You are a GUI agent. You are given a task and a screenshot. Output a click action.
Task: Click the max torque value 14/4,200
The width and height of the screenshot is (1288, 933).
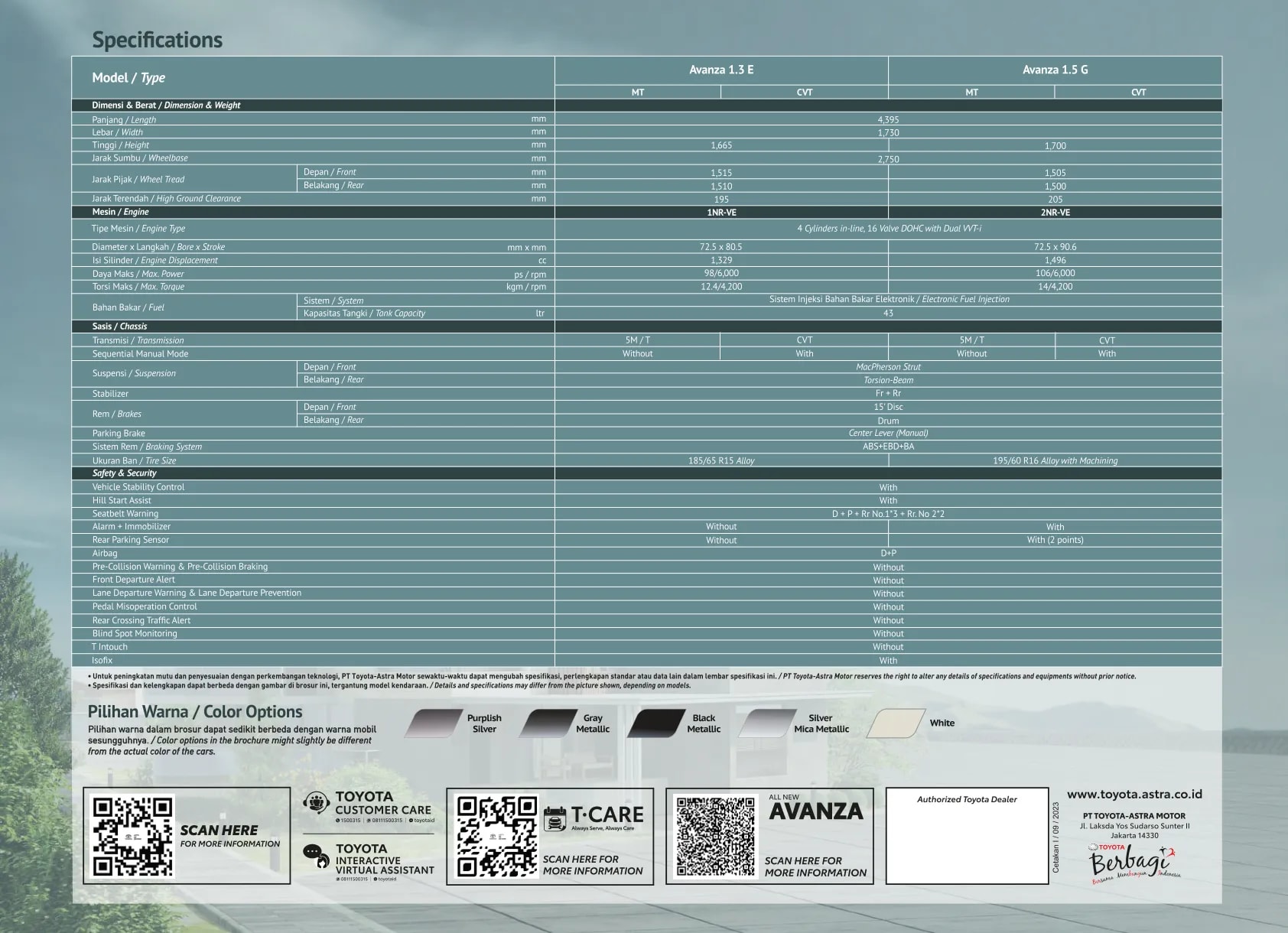tap(1055, 287)
